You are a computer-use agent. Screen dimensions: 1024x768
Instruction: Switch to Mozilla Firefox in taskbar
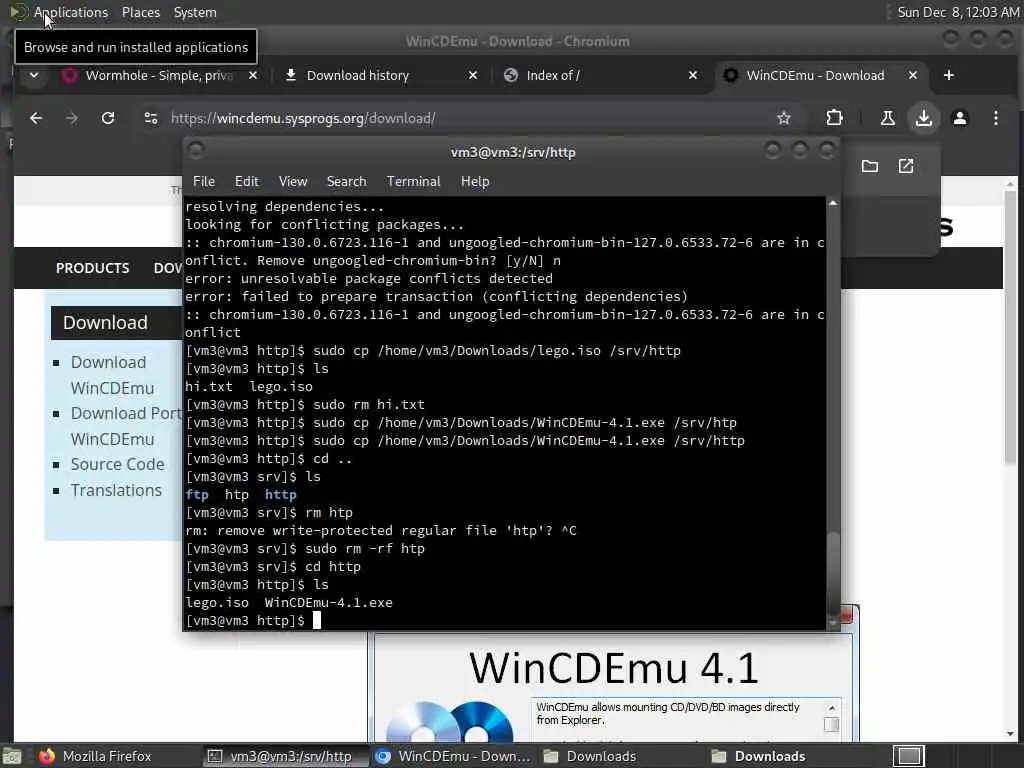click(95, 756)
